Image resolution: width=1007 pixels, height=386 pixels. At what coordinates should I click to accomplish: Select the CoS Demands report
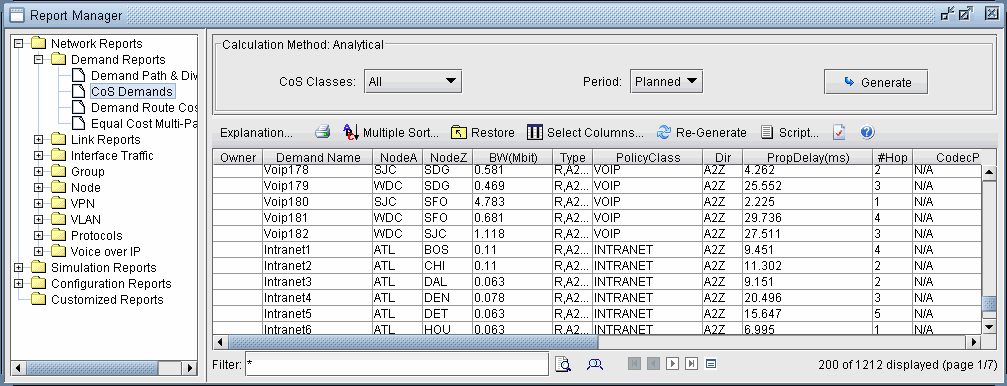point(132,92)
